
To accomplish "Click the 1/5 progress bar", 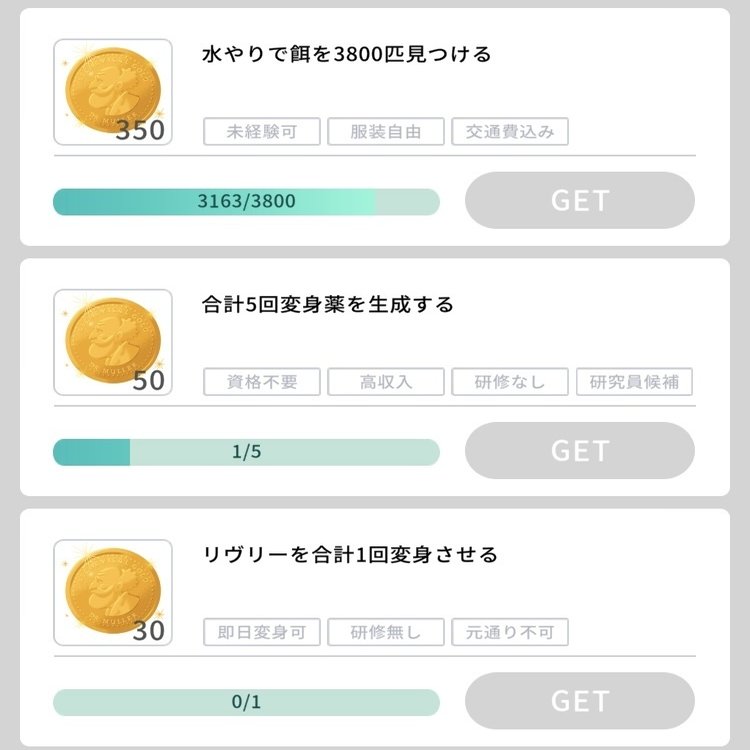I will (246, 452).
